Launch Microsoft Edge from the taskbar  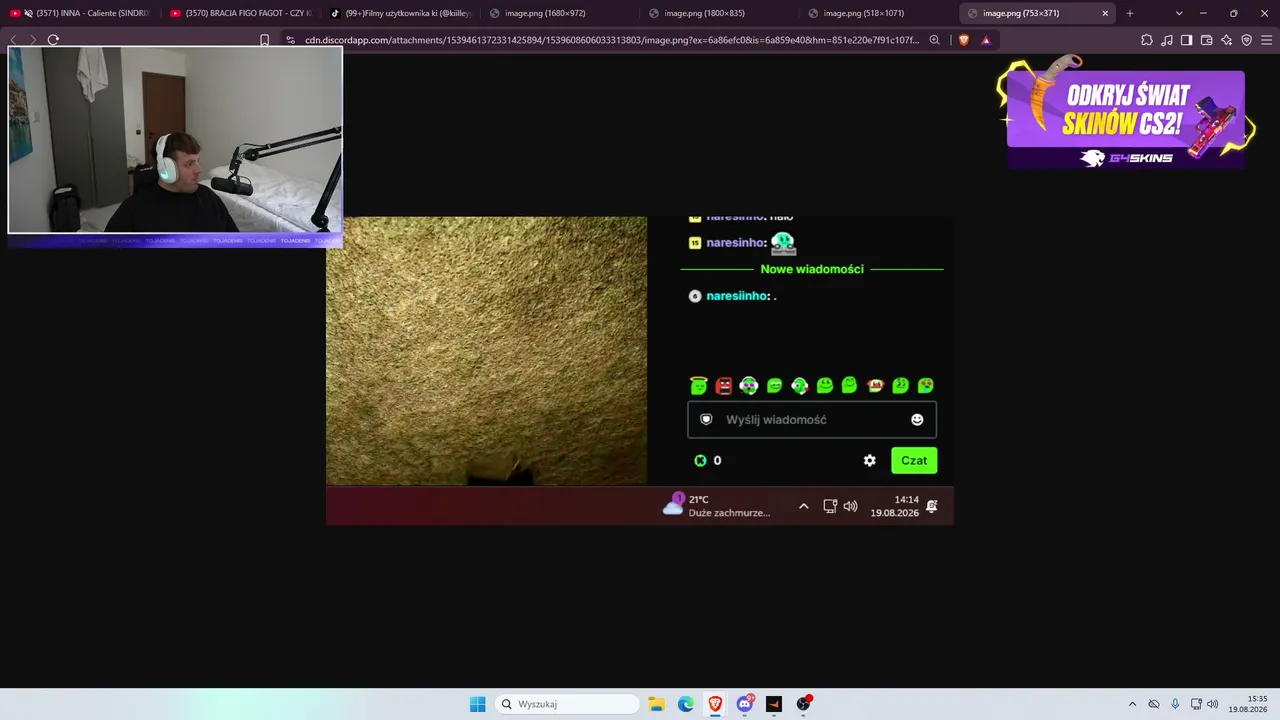(x=686, y=704)
